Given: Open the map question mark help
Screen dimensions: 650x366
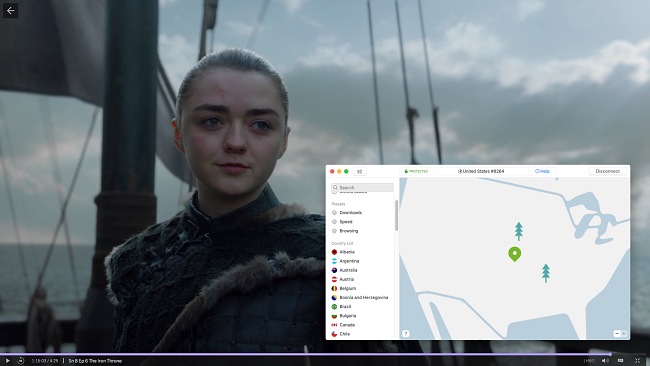Looking at the screenshot, I should pos(406,334).
